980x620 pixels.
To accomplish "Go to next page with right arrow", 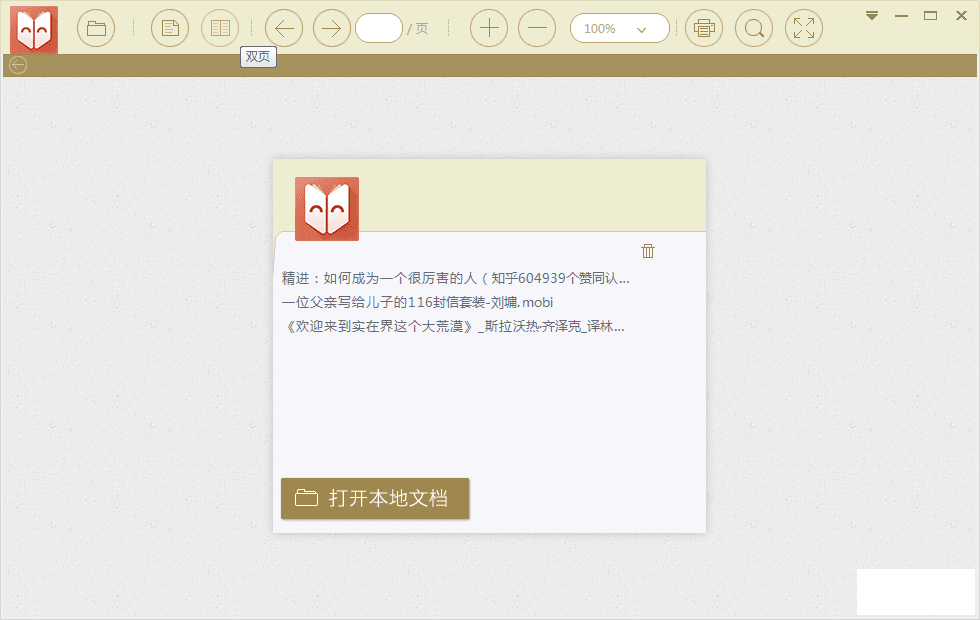I will [332, 28].
